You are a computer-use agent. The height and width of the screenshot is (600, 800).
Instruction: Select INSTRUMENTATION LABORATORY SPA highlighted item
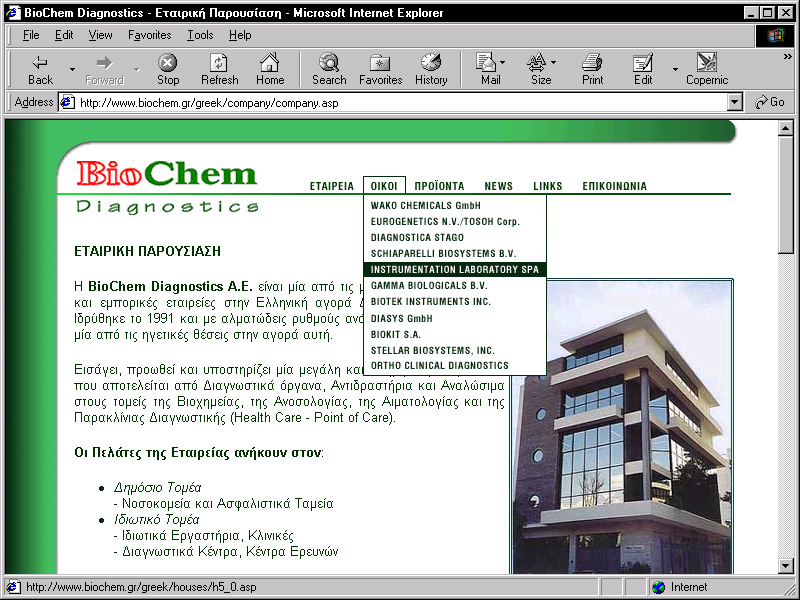[x=455, y=269]
